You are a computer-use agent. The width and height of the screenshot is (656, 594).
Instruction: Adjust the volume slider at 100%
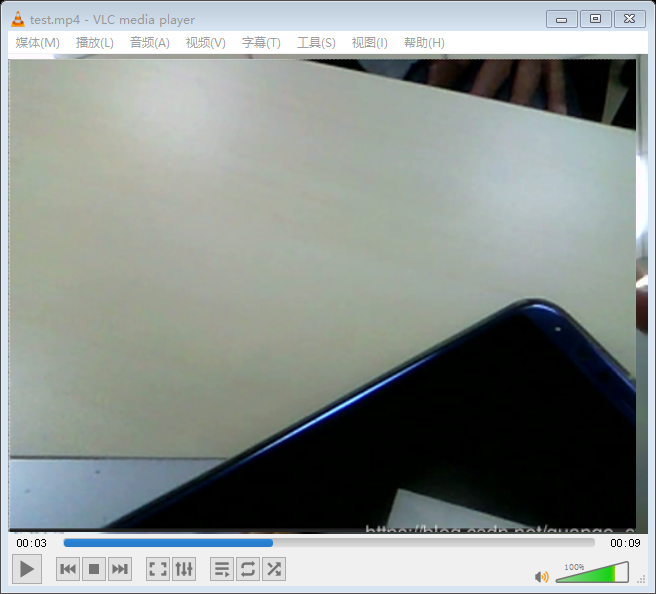pos(592,572)
